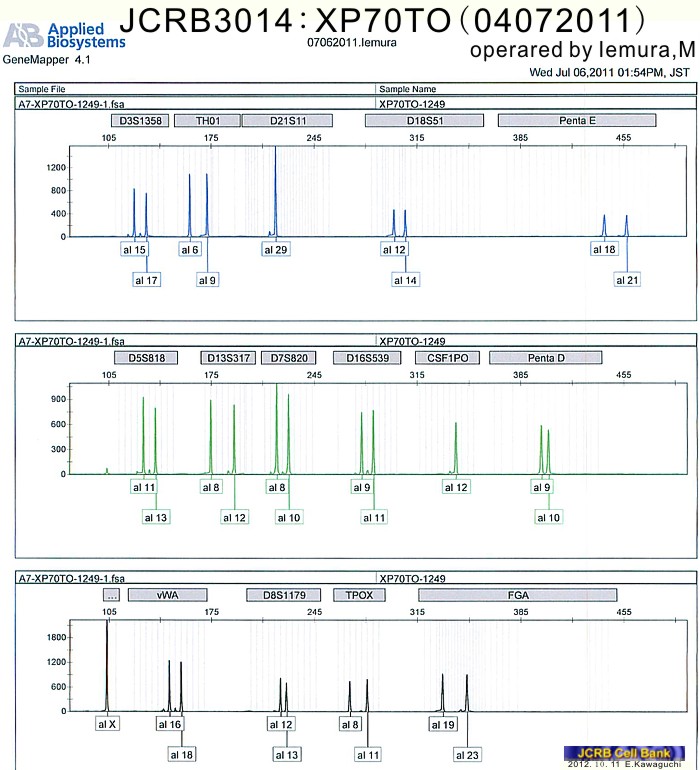Click the TPOX marker label

click(x=358, y=594)
